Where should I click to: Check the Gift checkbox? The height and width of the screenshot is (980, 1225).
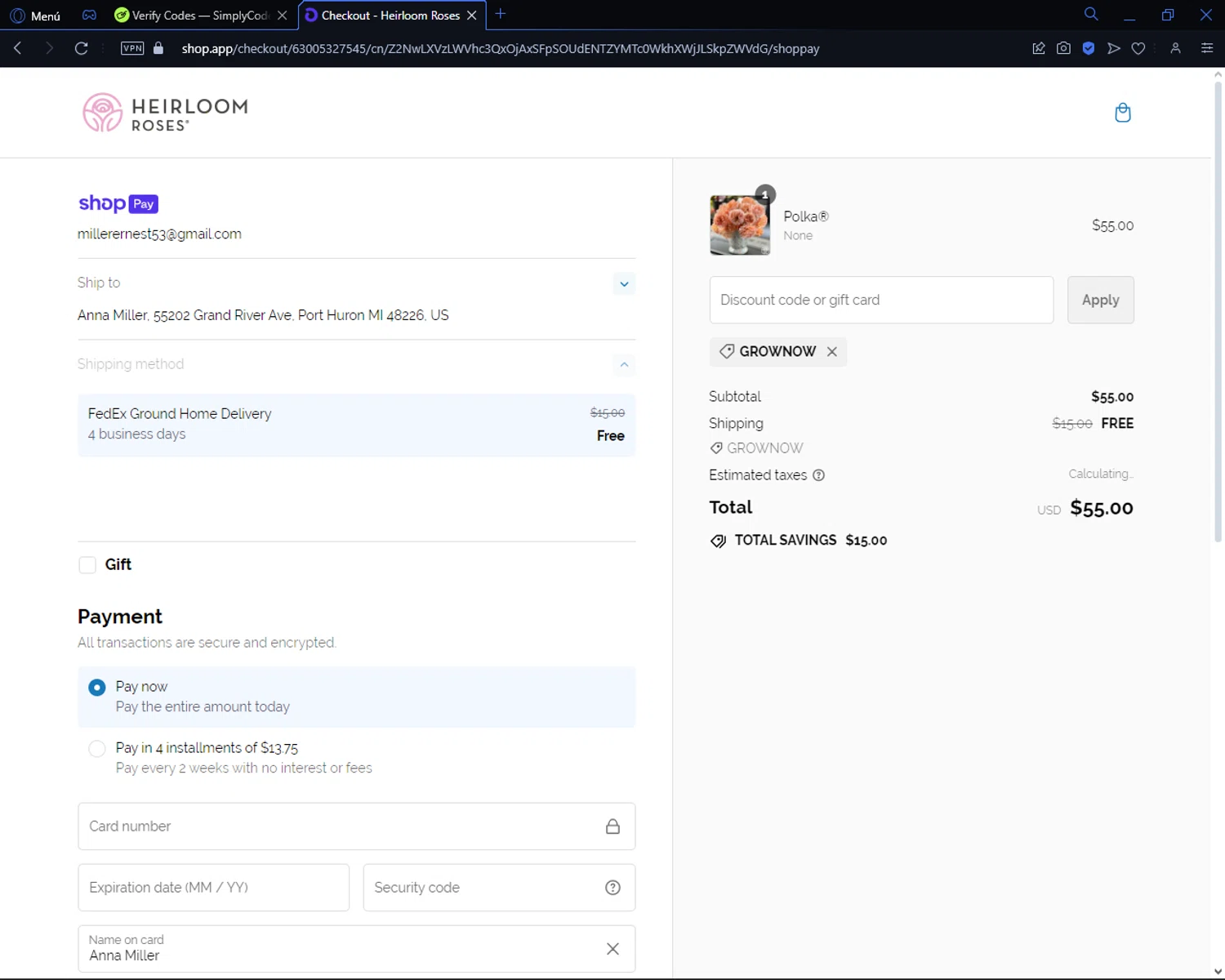tap(87, 564)
